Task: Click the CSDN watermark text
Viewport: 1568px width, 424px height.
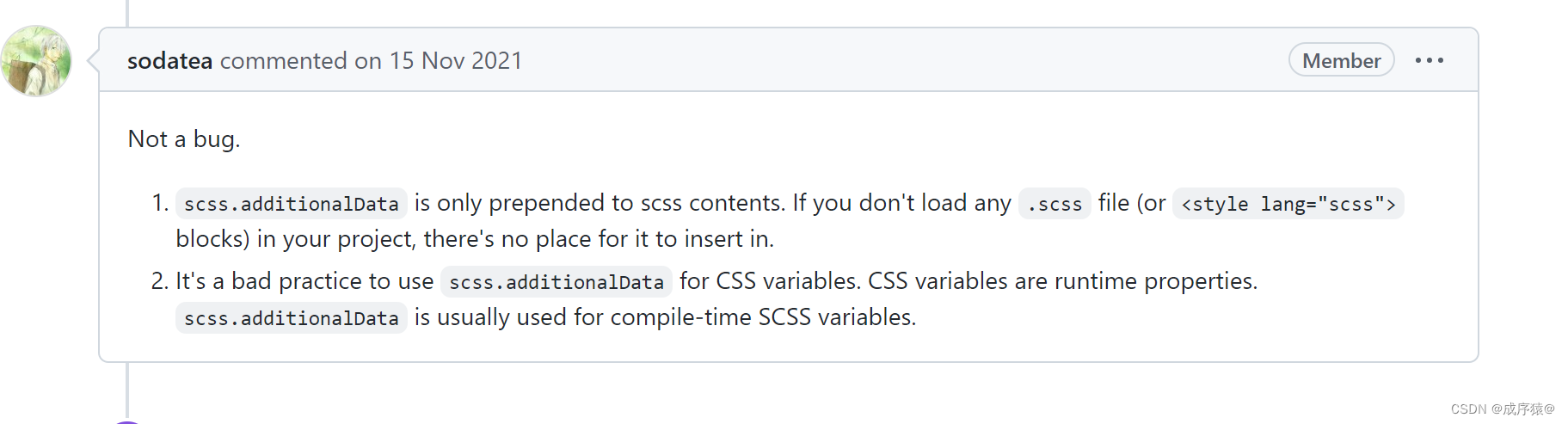Action: (1503, 409)
